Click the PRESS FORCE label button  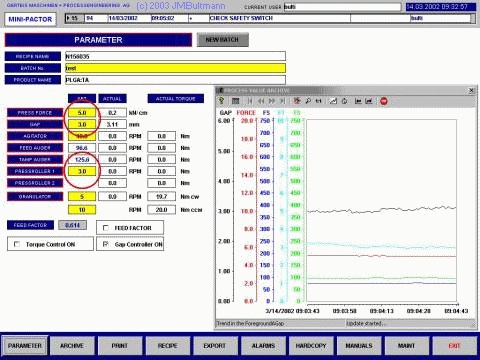35,113
